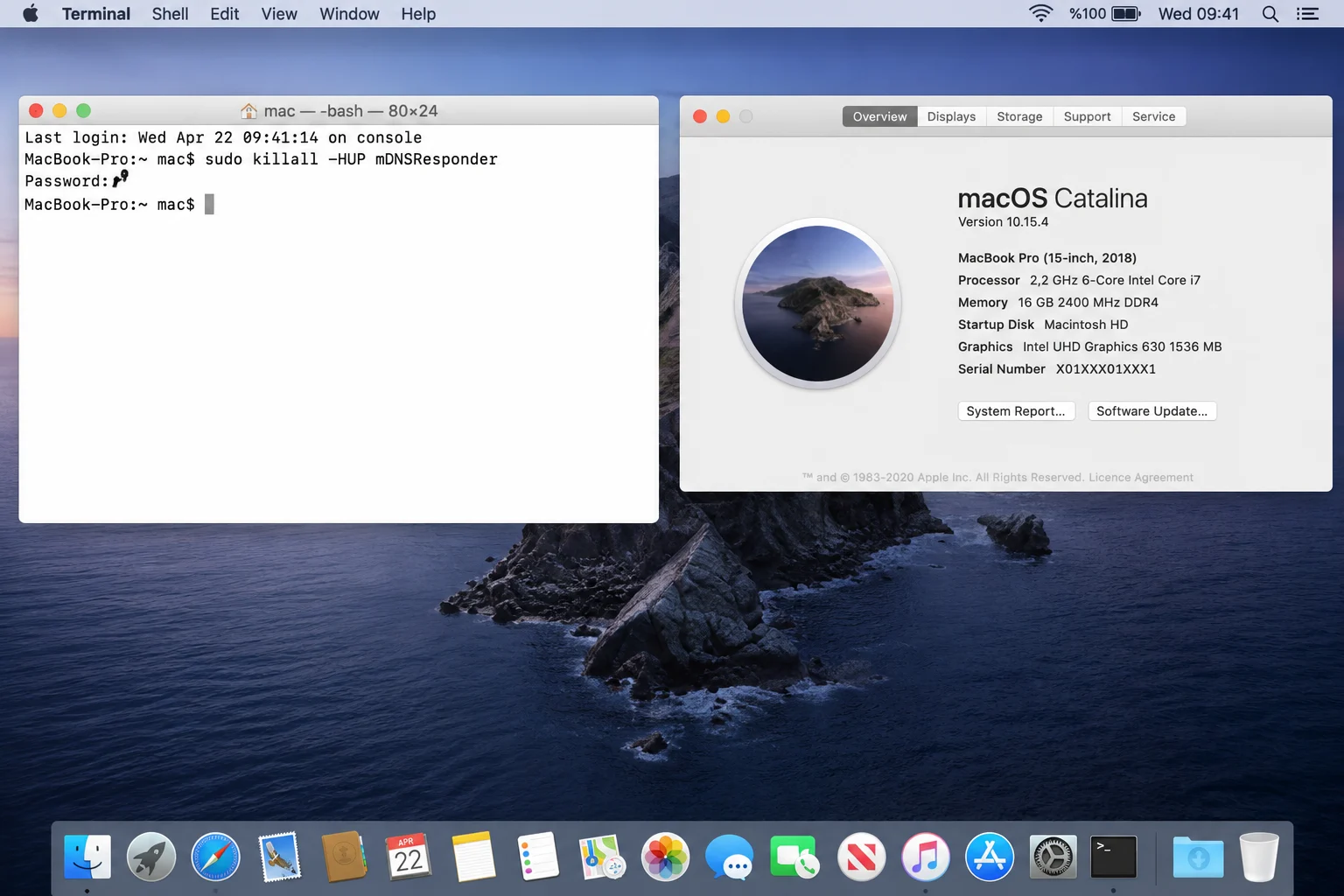The image size is (1344, 896).
Task: Minimize the About This Mac window
Action: 723,116
